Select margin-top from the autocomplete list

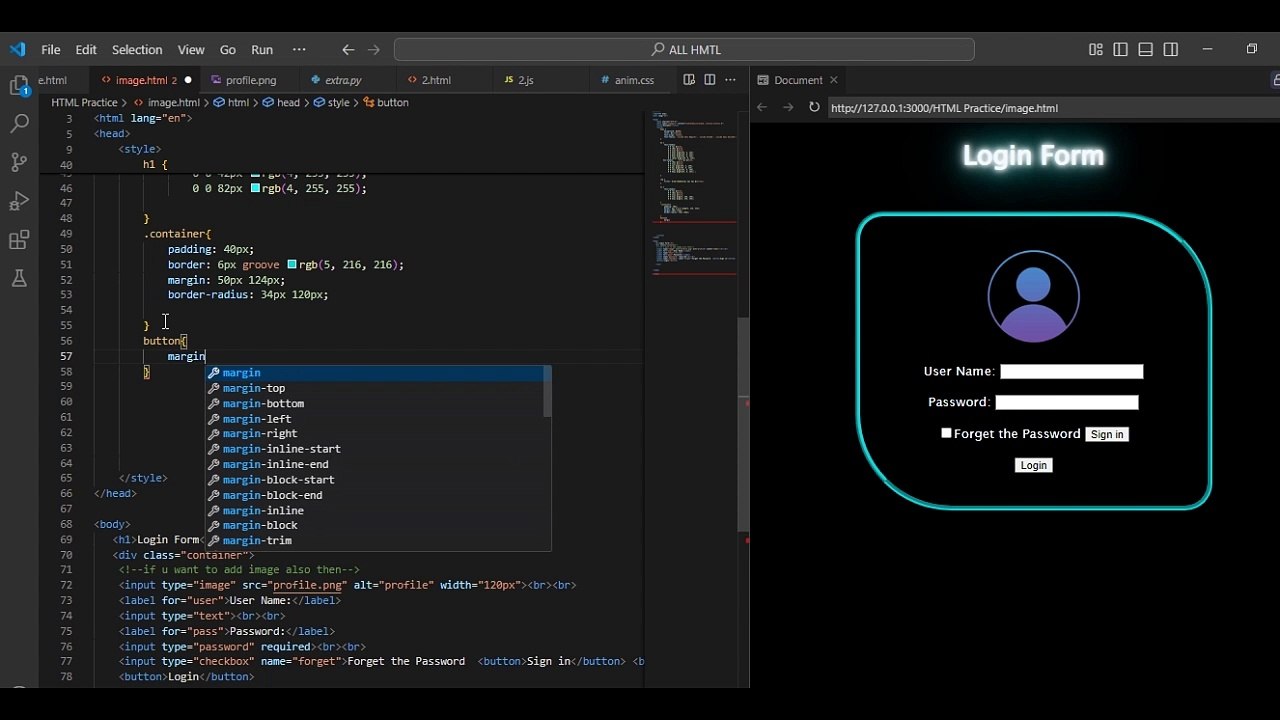pyautogui.click(x=254, y=388)
